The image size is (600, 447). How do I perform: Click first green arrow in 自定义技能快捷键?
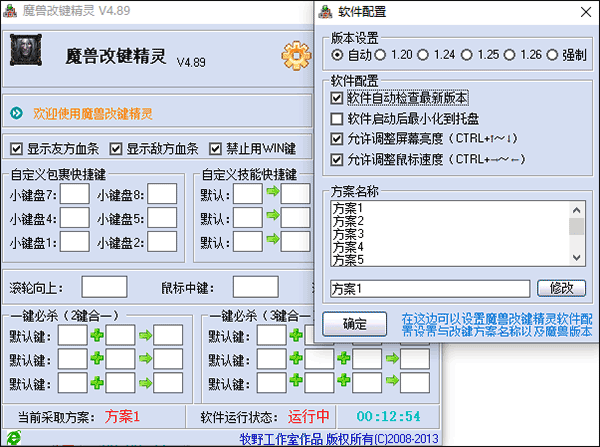coord(273,191)
